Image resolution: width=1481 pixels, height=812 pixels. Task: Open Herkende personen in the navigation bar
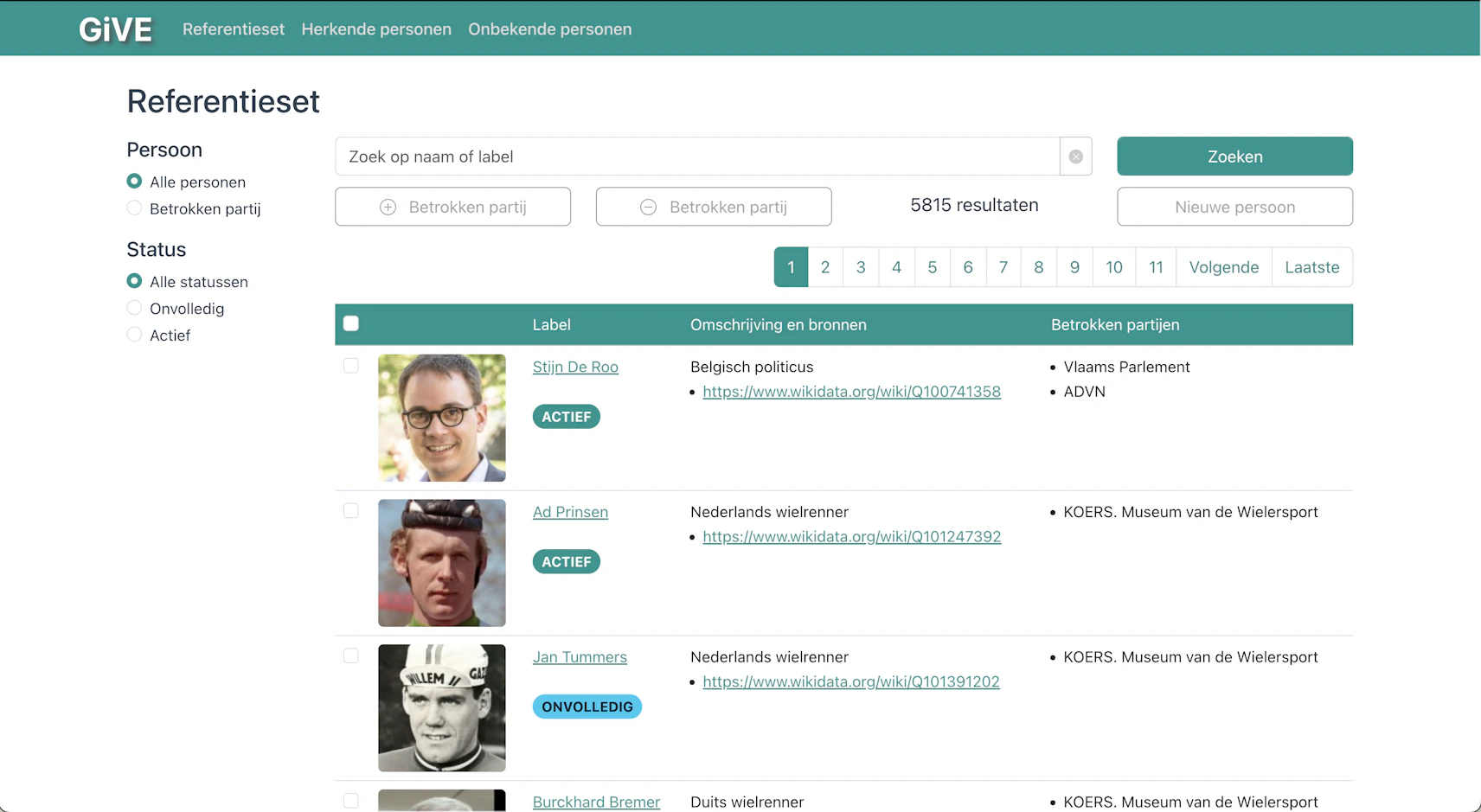pos(375,29)
